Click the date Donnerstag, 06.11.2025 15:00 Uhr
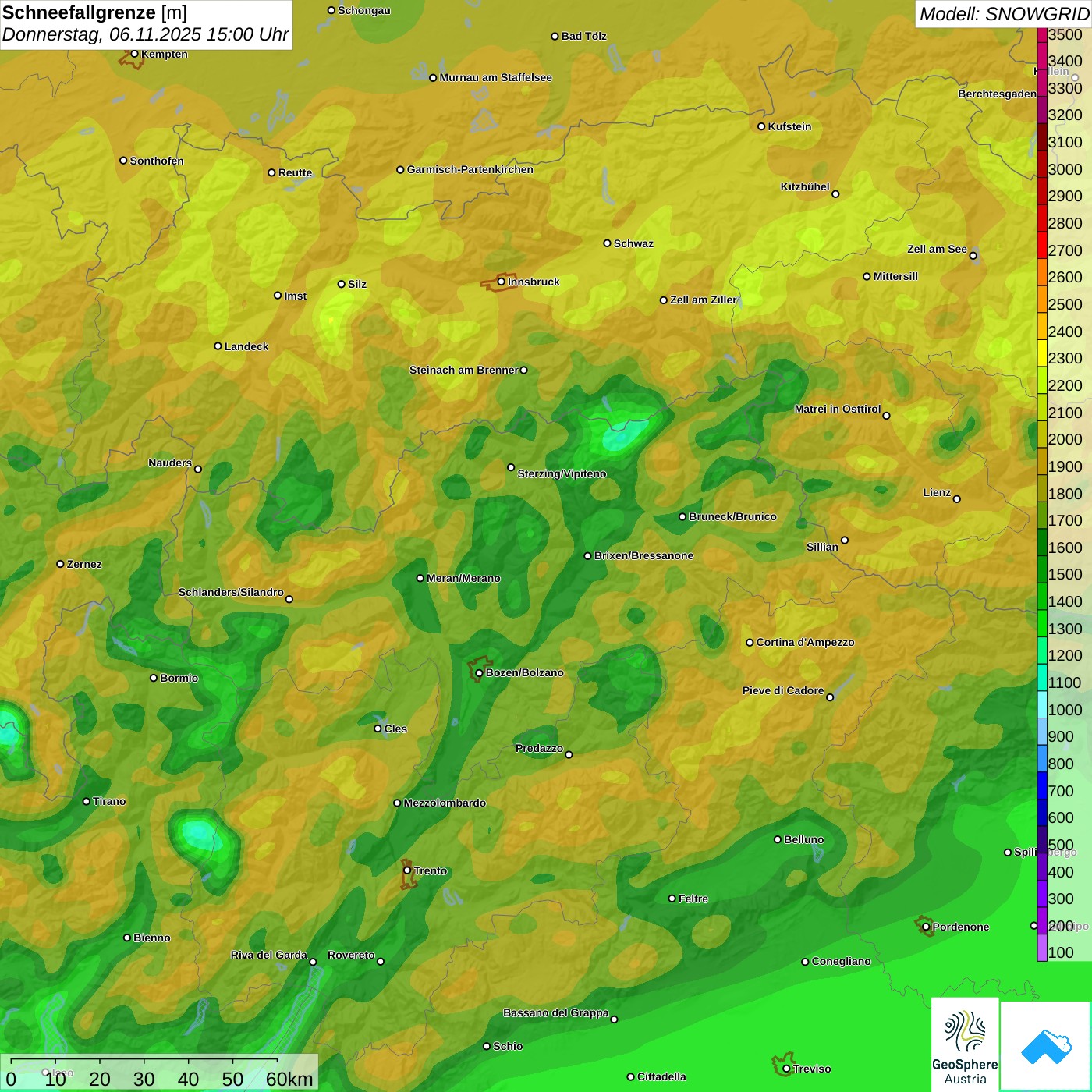Screen dimensions: 1092x1092 pos(146,35)
